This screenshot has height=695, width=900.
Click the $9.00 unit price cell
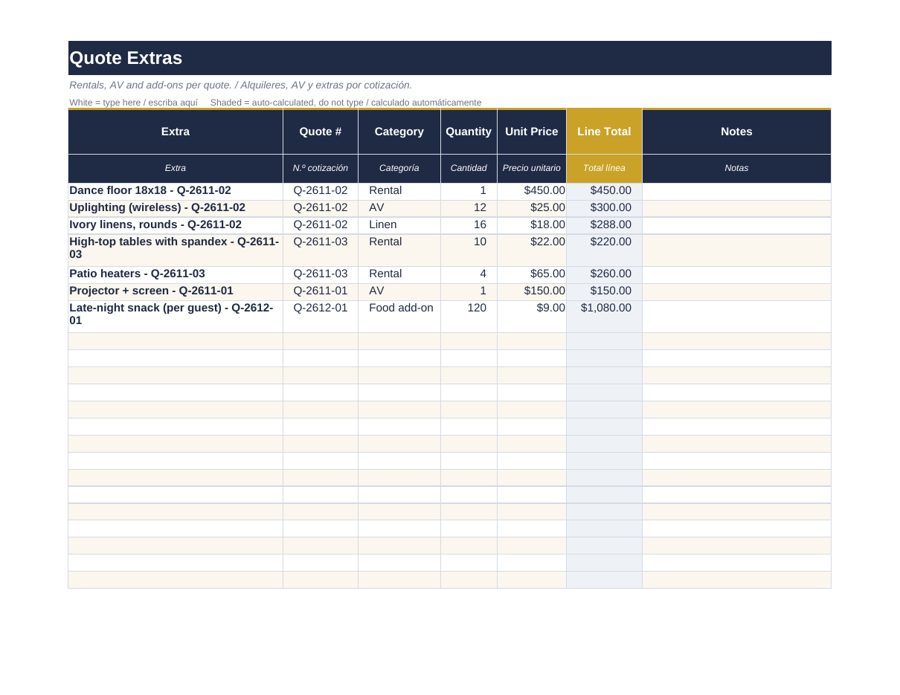532,316
